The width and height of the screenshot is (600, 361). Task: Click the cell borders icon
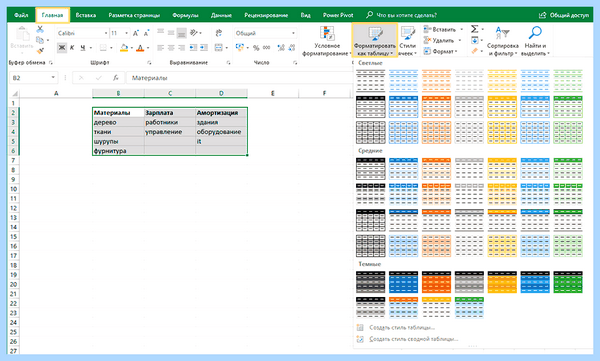coord(103,48)
